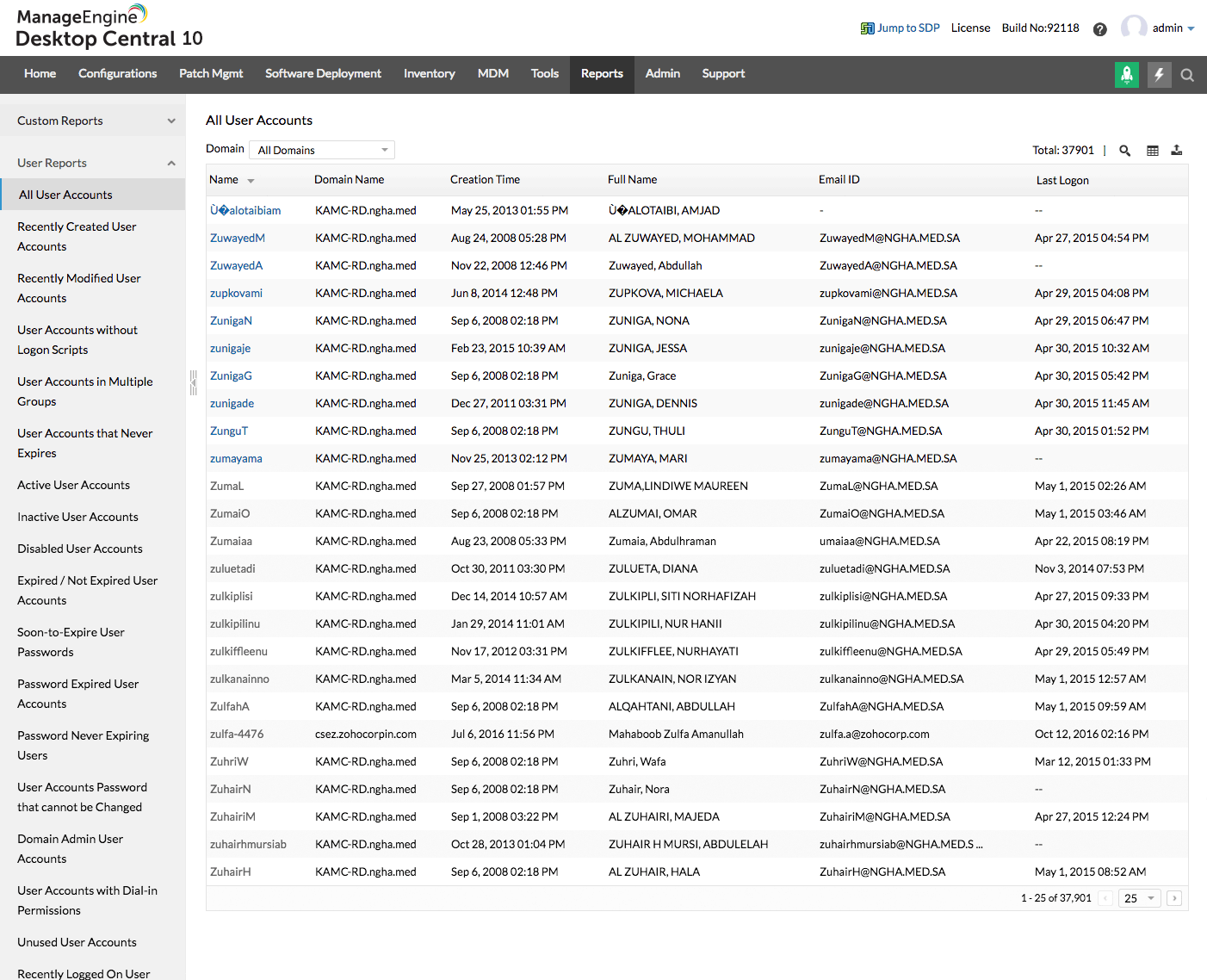Open Password Expired User Accounts report
The width and height of the screenshot is (1207, 980).
pos(78,694)
